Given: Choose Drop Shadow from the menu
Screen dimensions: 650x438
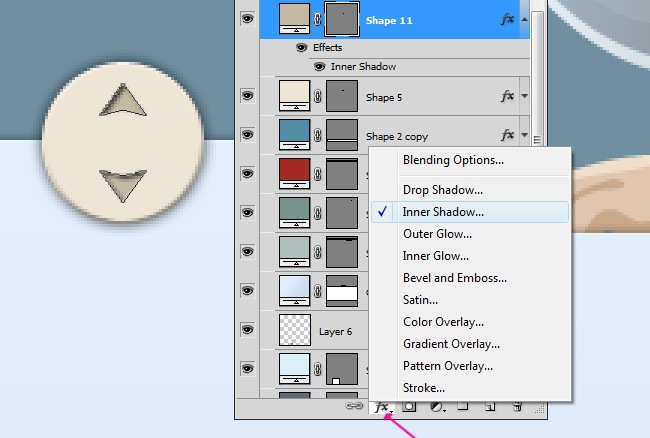Looking at the screenshot, I should coord(442,189).
